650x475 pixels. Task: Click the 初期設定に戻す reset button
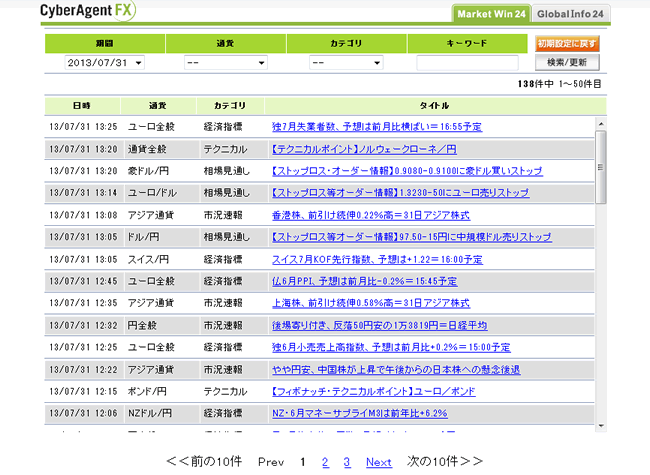pyautogui.click(x=567, y=44)
